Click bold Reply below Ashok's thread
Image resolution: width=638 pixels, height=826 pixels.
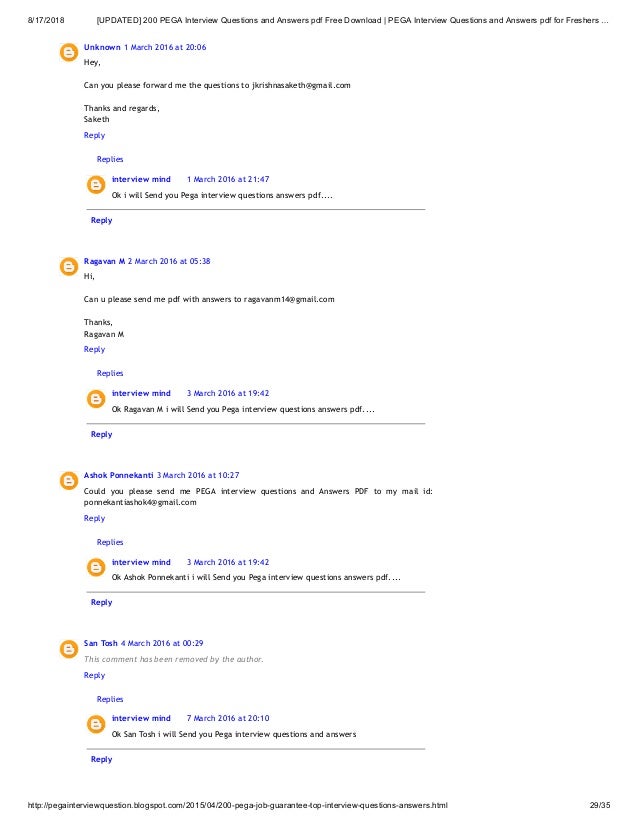[102, 602]
